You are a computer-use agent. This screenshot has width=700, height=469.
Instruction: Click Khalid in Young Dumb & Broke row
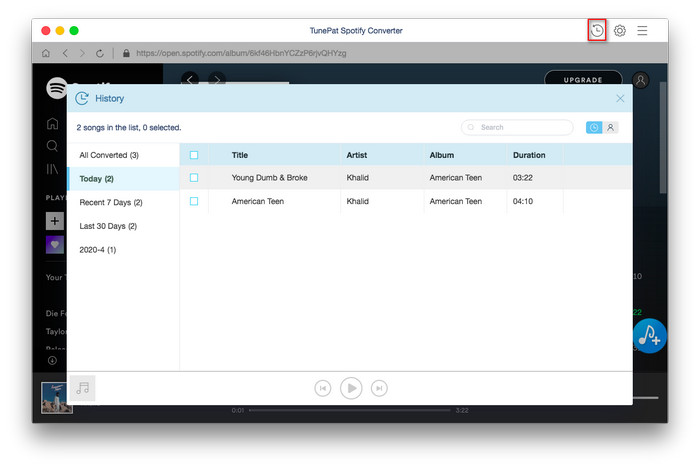(358, 178)
